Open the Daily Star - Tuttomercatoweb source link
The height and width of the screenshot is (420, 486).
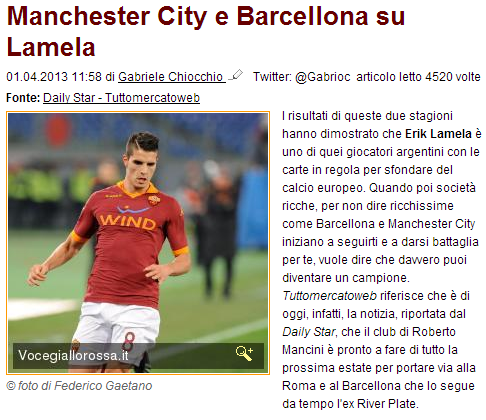pos(121,98)
